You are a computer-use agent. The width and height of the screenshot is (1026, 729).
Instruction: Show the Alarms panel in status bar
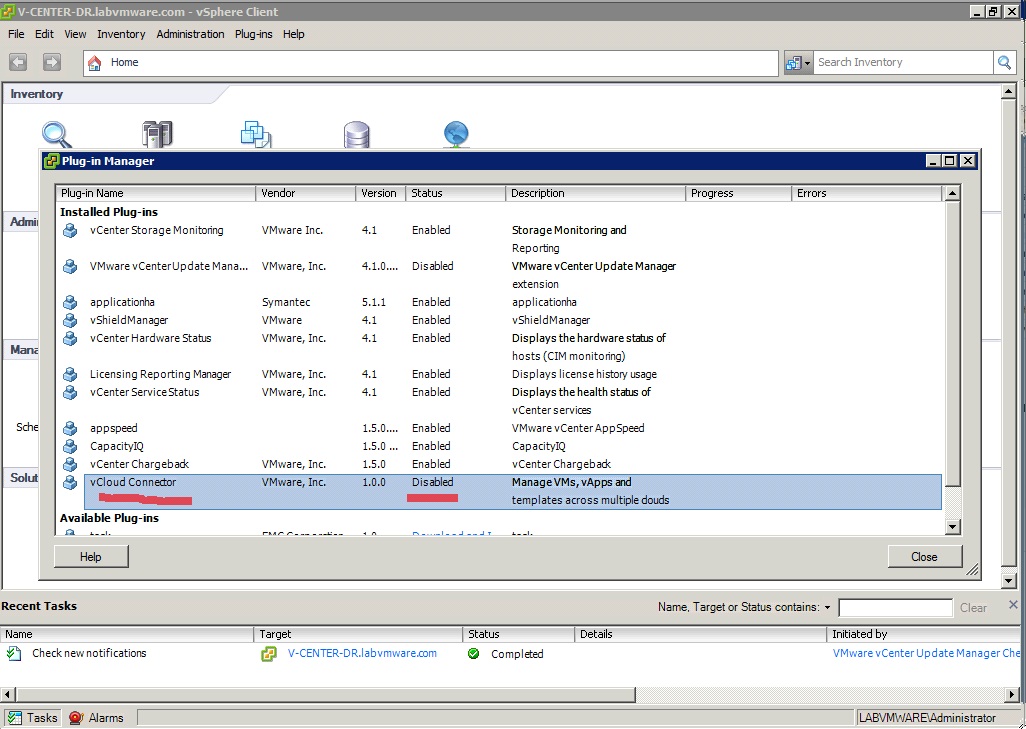click(96, 718)
